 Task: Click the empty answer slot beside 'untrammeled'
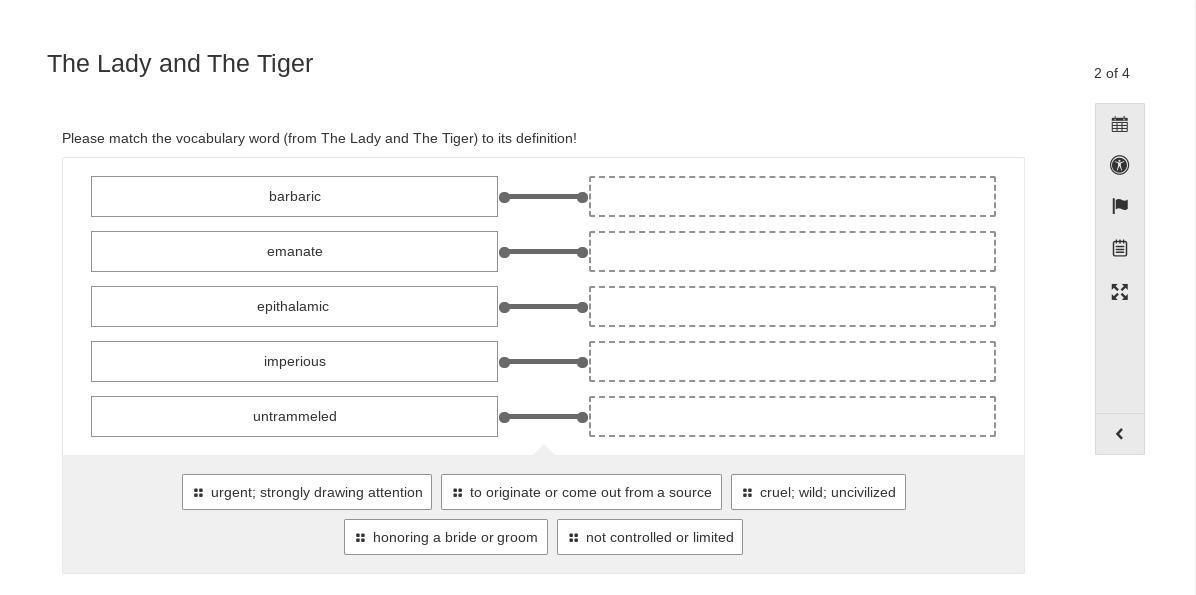click(792, 417)
